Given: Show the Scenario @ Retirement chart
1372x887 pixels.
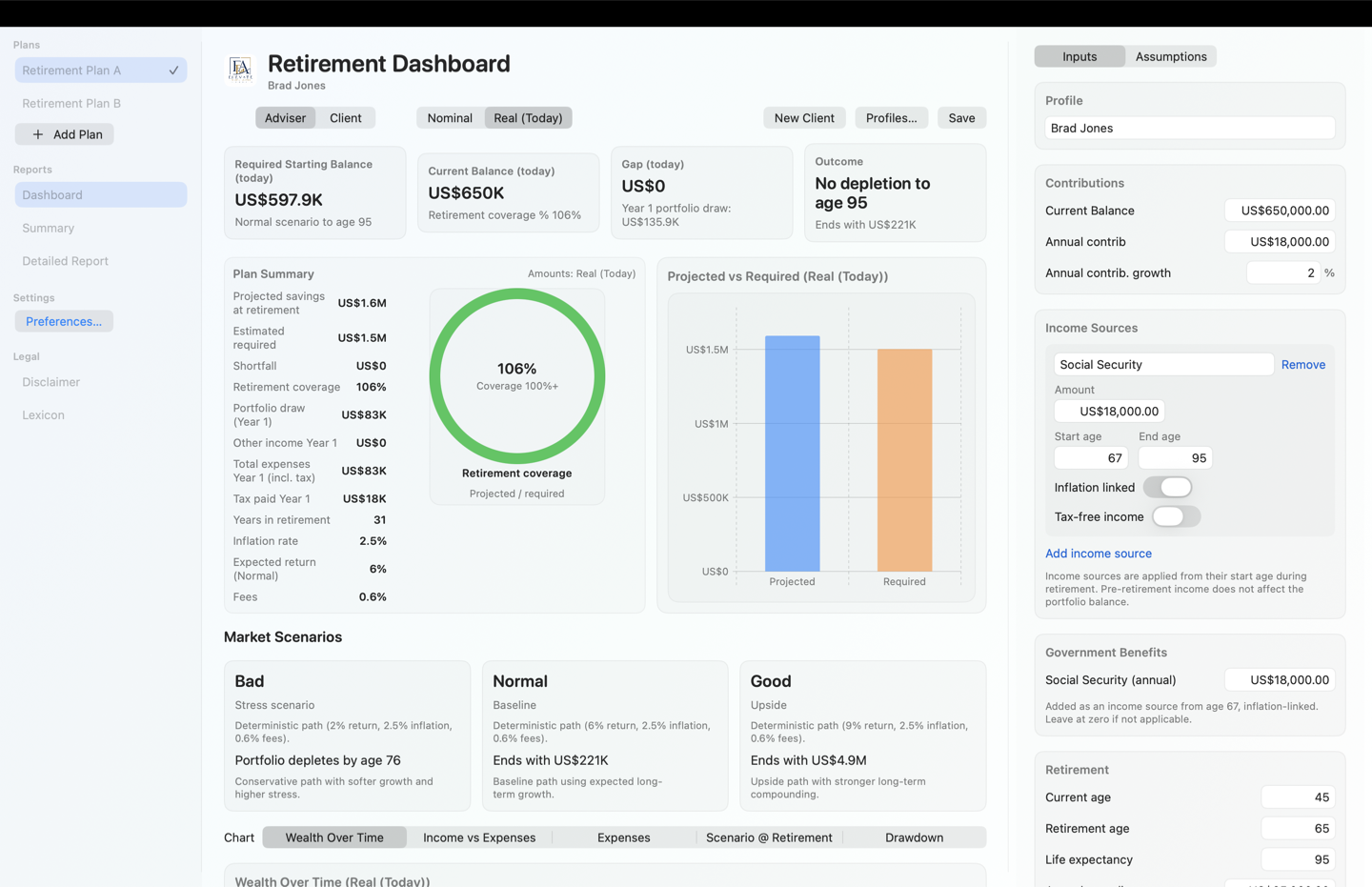Looking at the screenshot, I should [769, 837].
